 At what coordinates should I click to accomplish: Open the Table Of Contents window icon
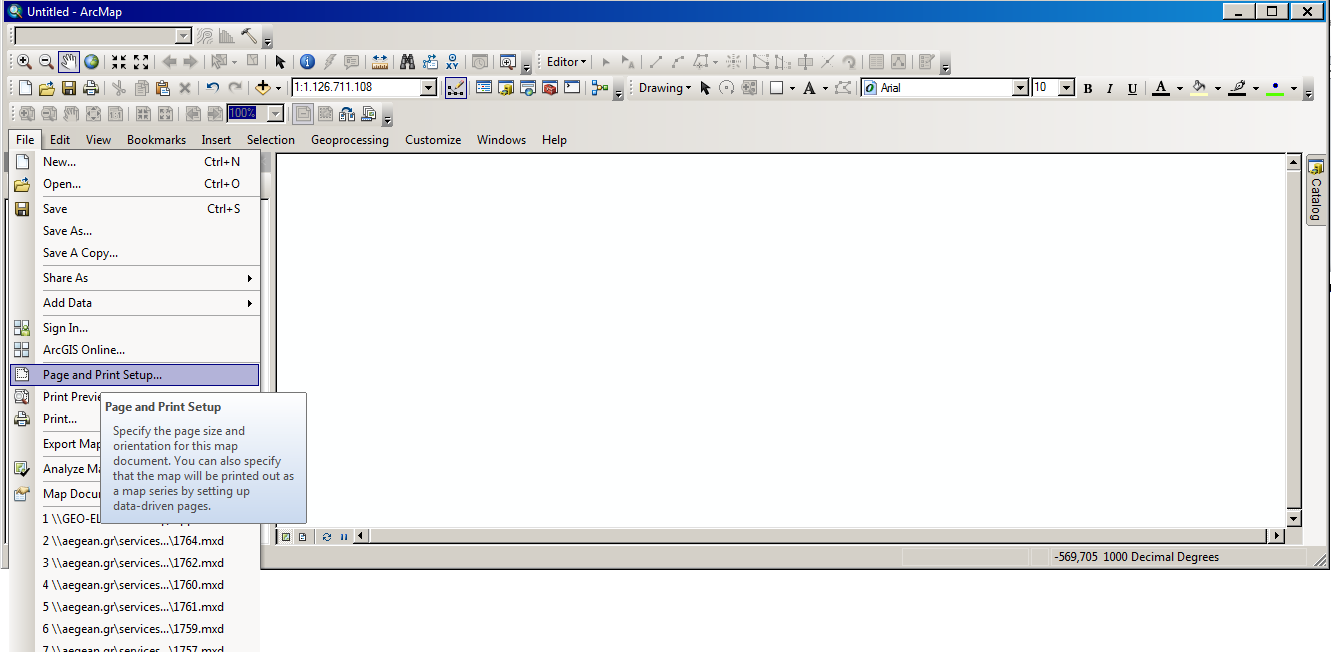484,88
